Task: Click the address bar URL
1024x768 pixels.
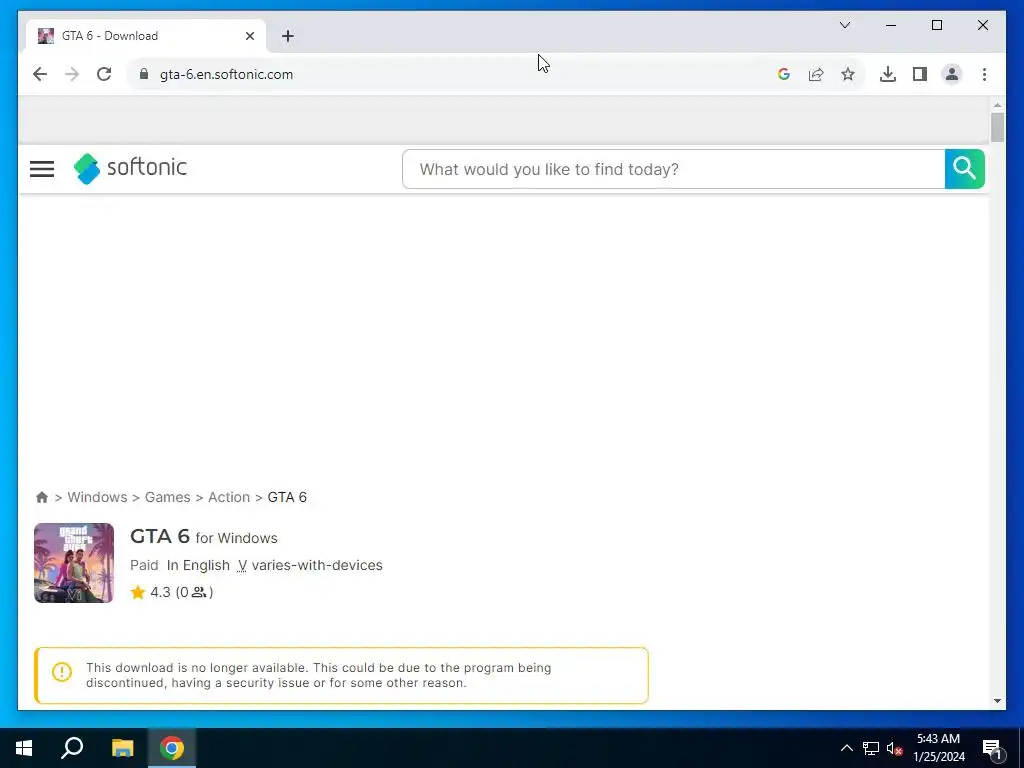Action: [x=226, y=74]
